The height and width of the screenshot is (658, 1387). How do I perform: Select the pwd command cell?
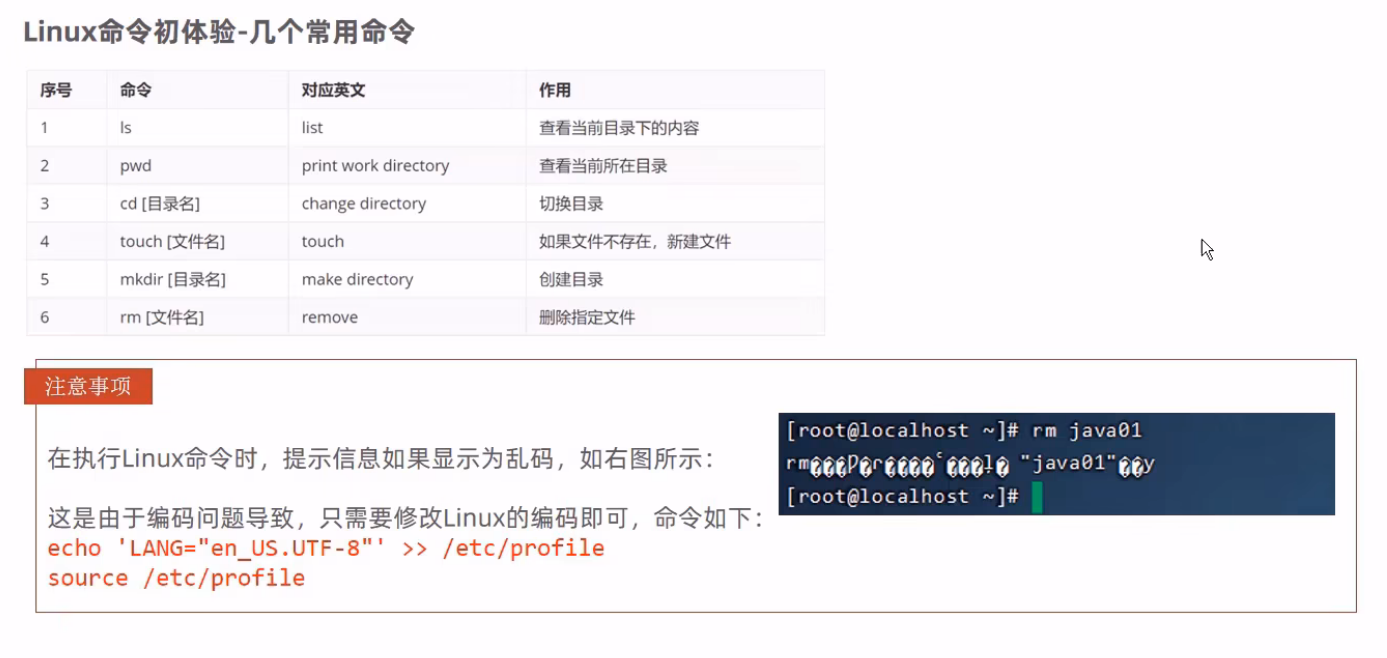[136, 166]
